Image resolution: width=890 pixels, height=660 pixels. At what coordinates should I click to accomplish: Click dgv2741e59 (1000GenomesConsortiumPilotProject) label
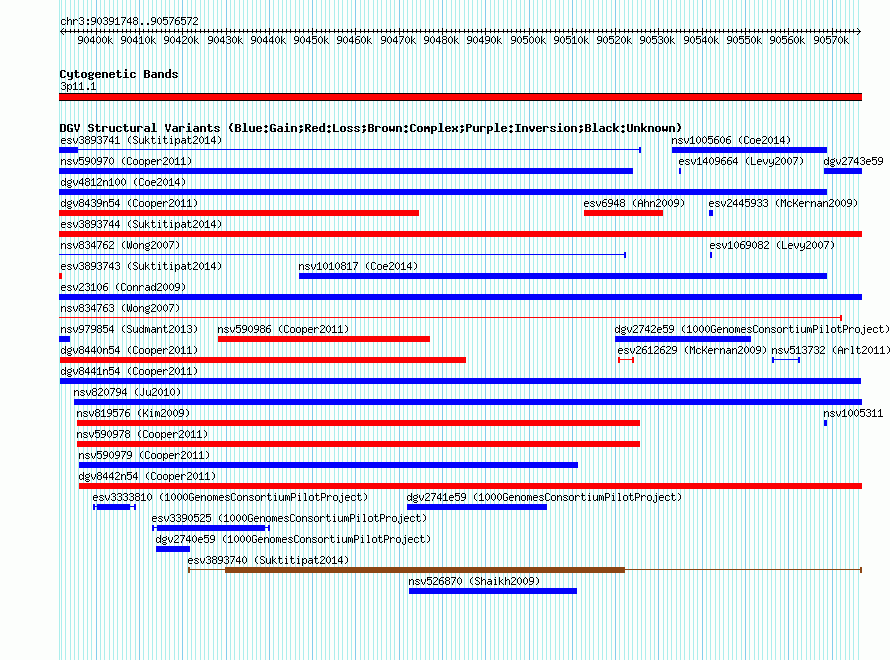pyautogui.click(x=544, y=497)
